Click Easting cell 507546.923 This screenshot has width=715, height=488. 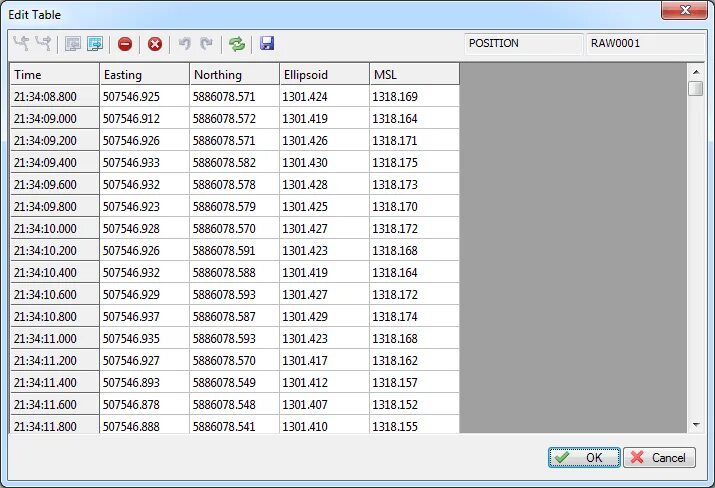click(x=145, y=206)
